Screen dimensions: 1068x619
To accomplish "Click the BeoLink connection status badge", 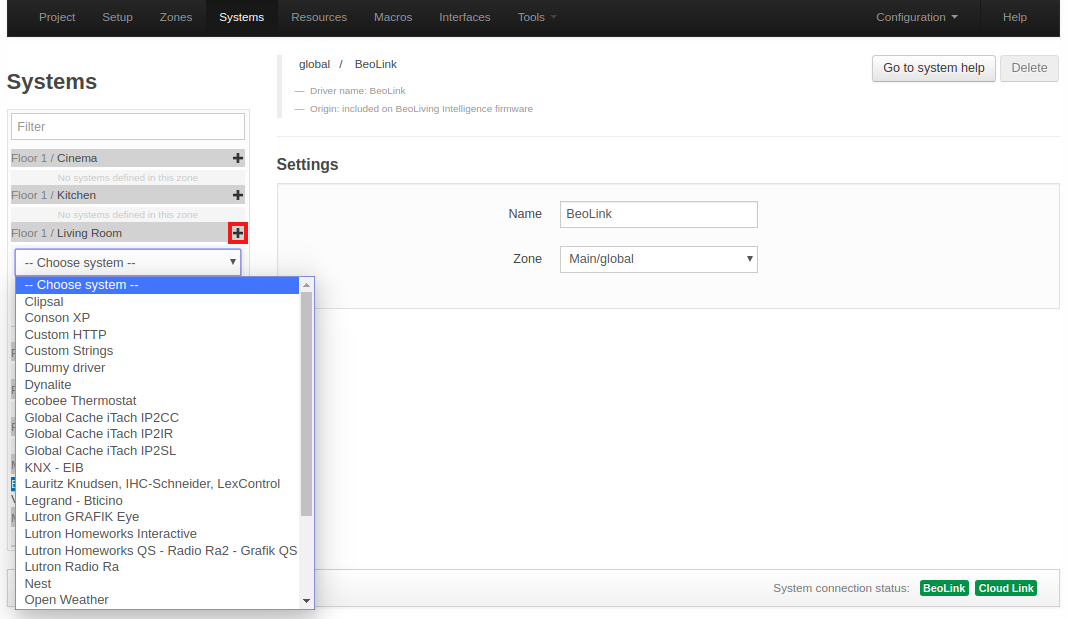I will coord(944,588).
